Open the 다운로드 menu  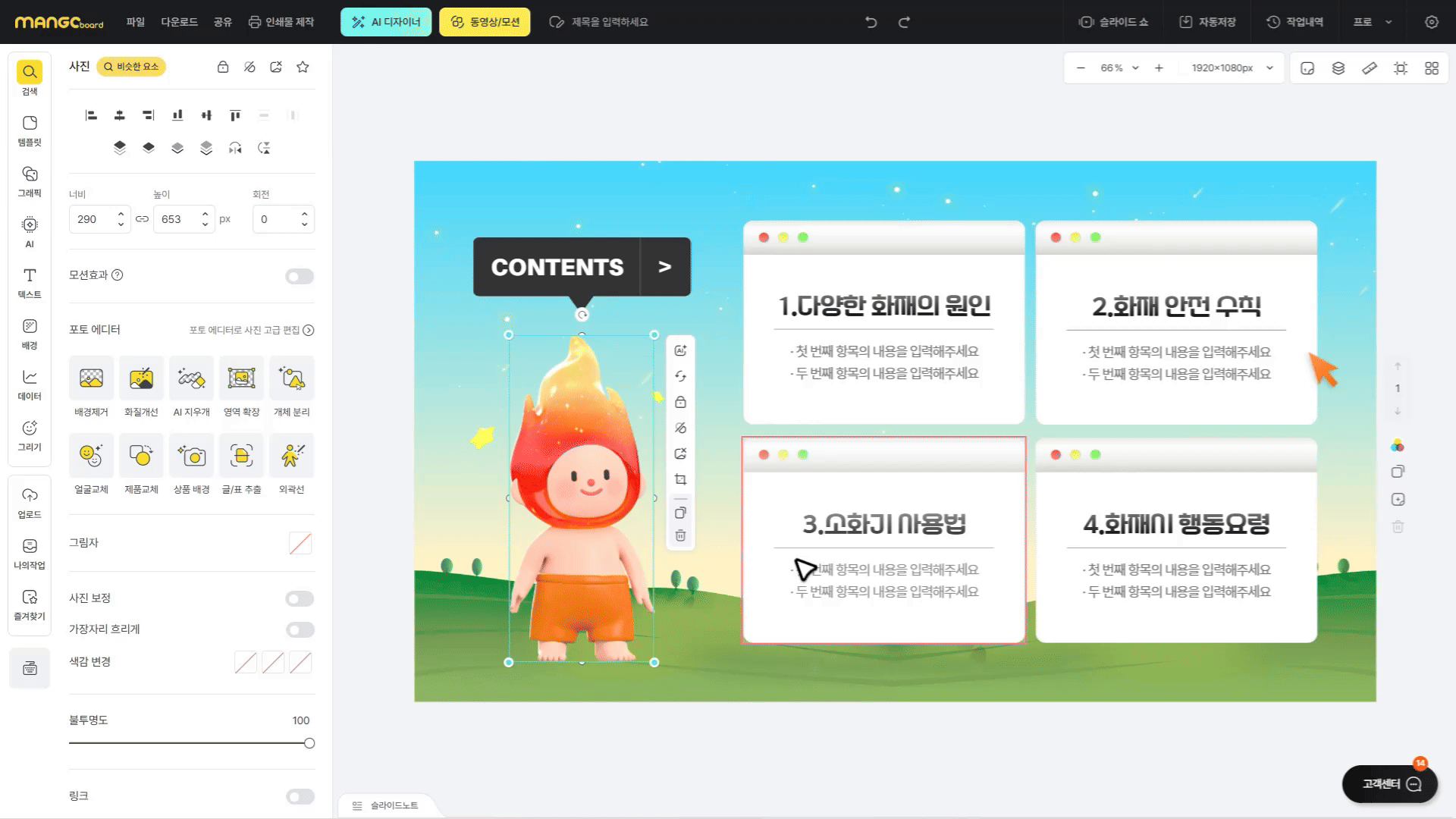179,22
